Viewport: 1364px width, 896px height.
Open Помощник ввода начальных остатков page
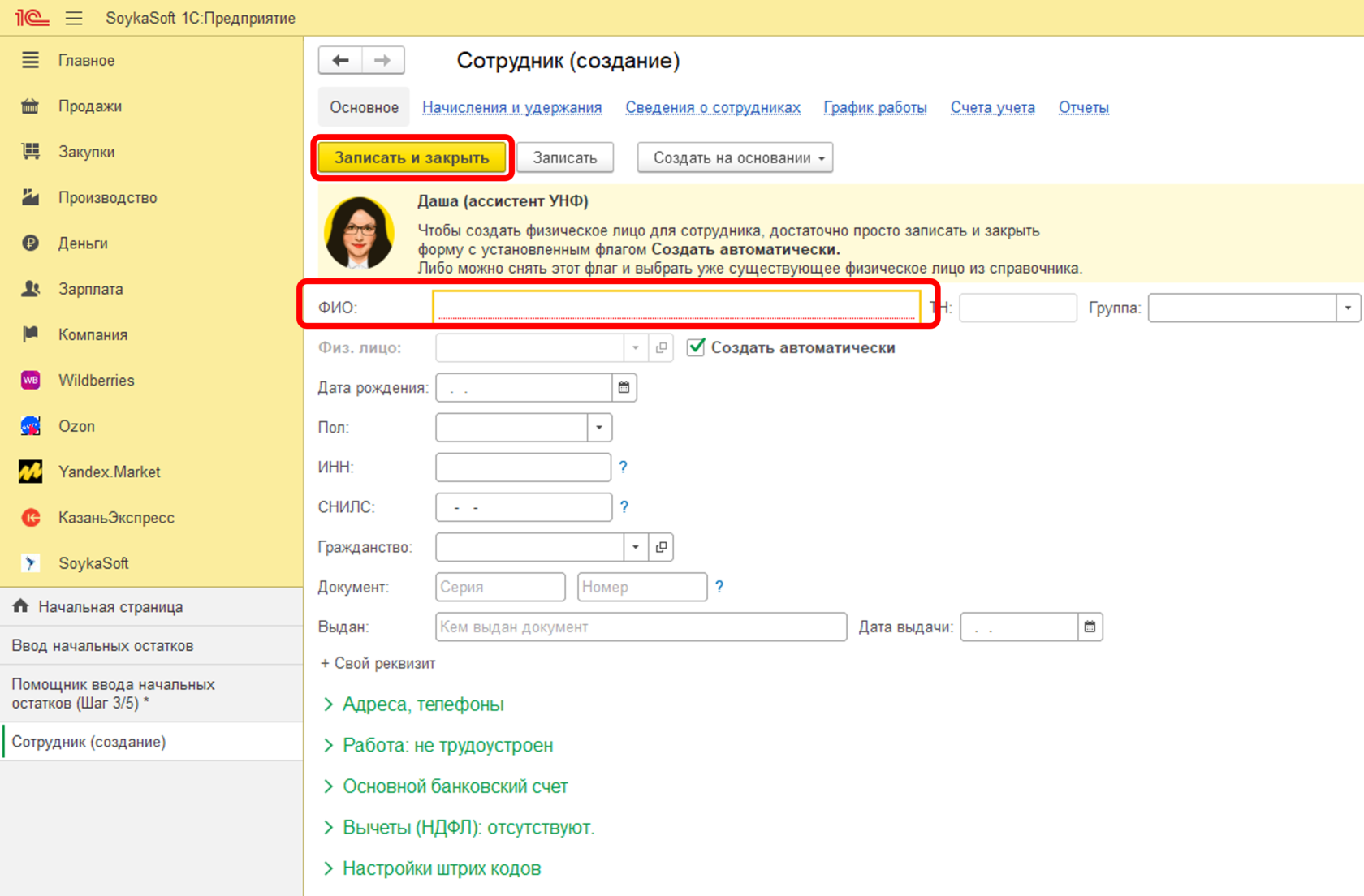tap(152, 694)
